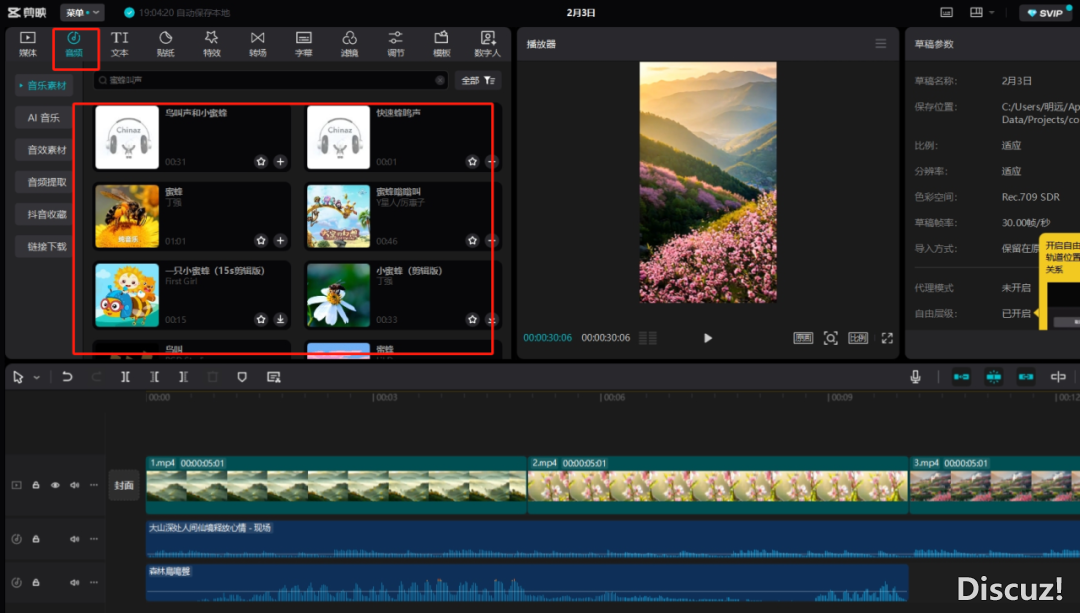This screenshot has width=1080, height=613.
Task: Split the clip at the playhead
Action: pyautogui.click(x=125, y=377)
